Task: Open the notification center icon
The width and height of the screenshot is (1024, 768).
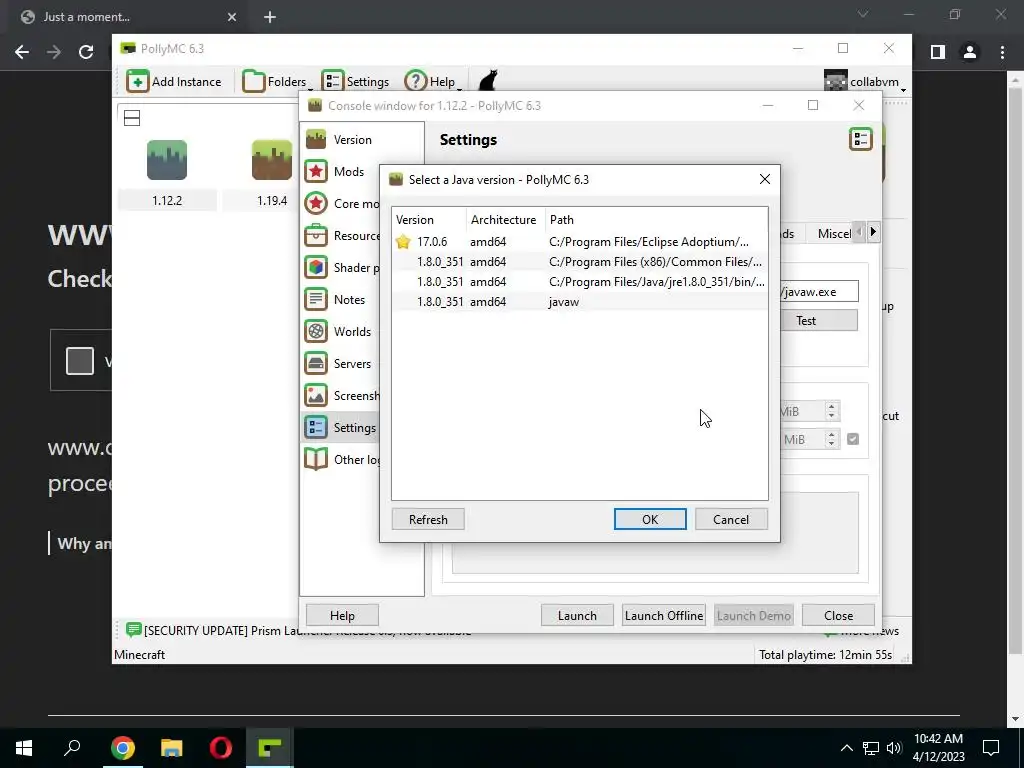Action: (991, 748)
